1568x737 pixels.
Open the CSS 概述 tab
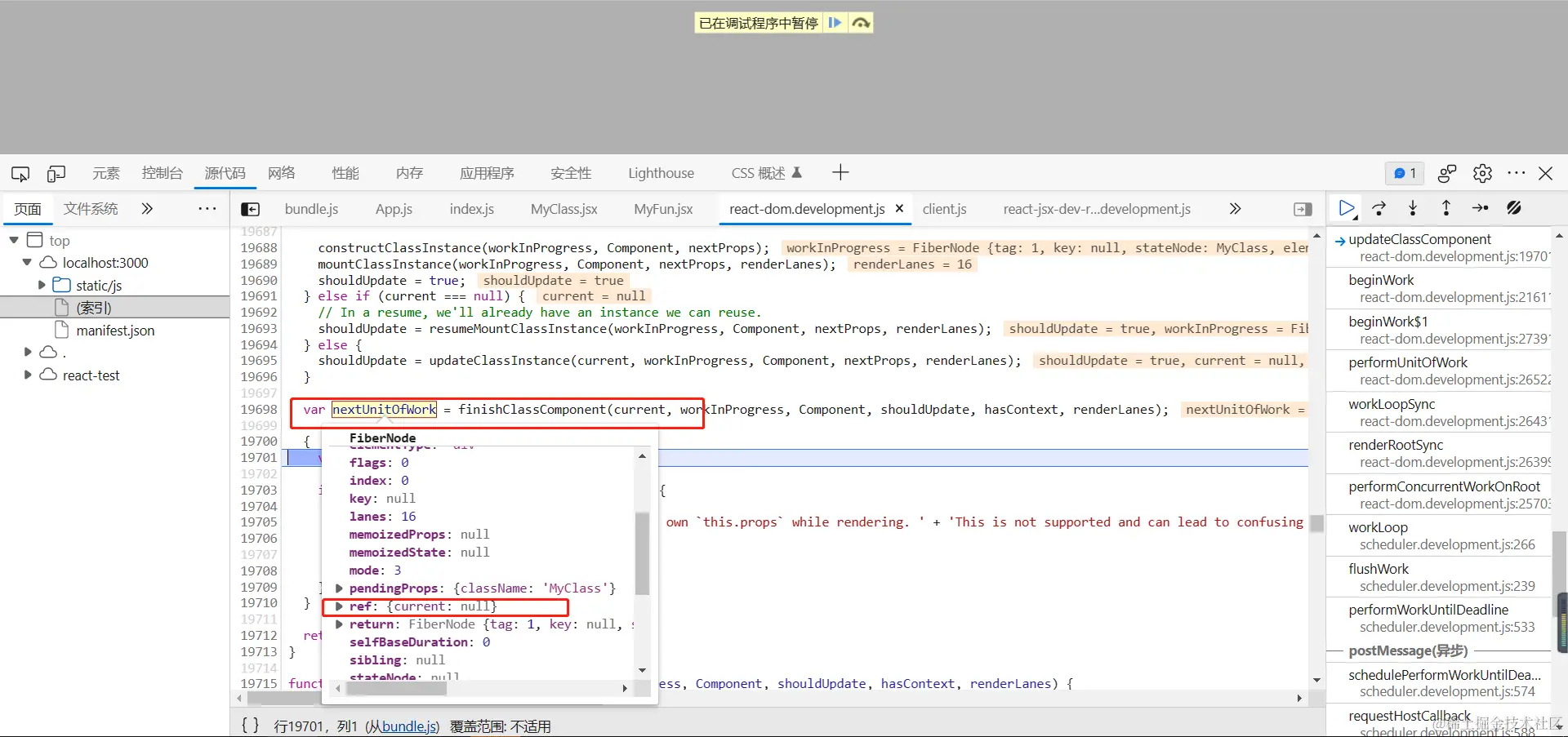pos(766,173)
